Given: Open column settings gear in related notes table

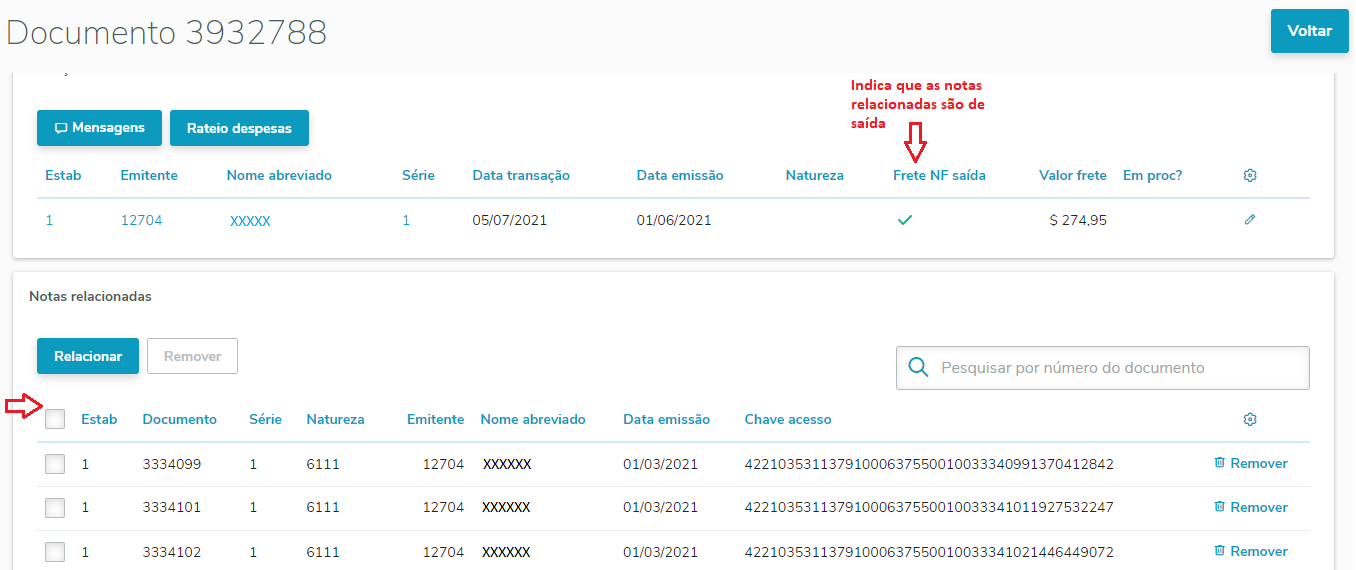Looking at the screenshot, I should [x=1249, y=419].
